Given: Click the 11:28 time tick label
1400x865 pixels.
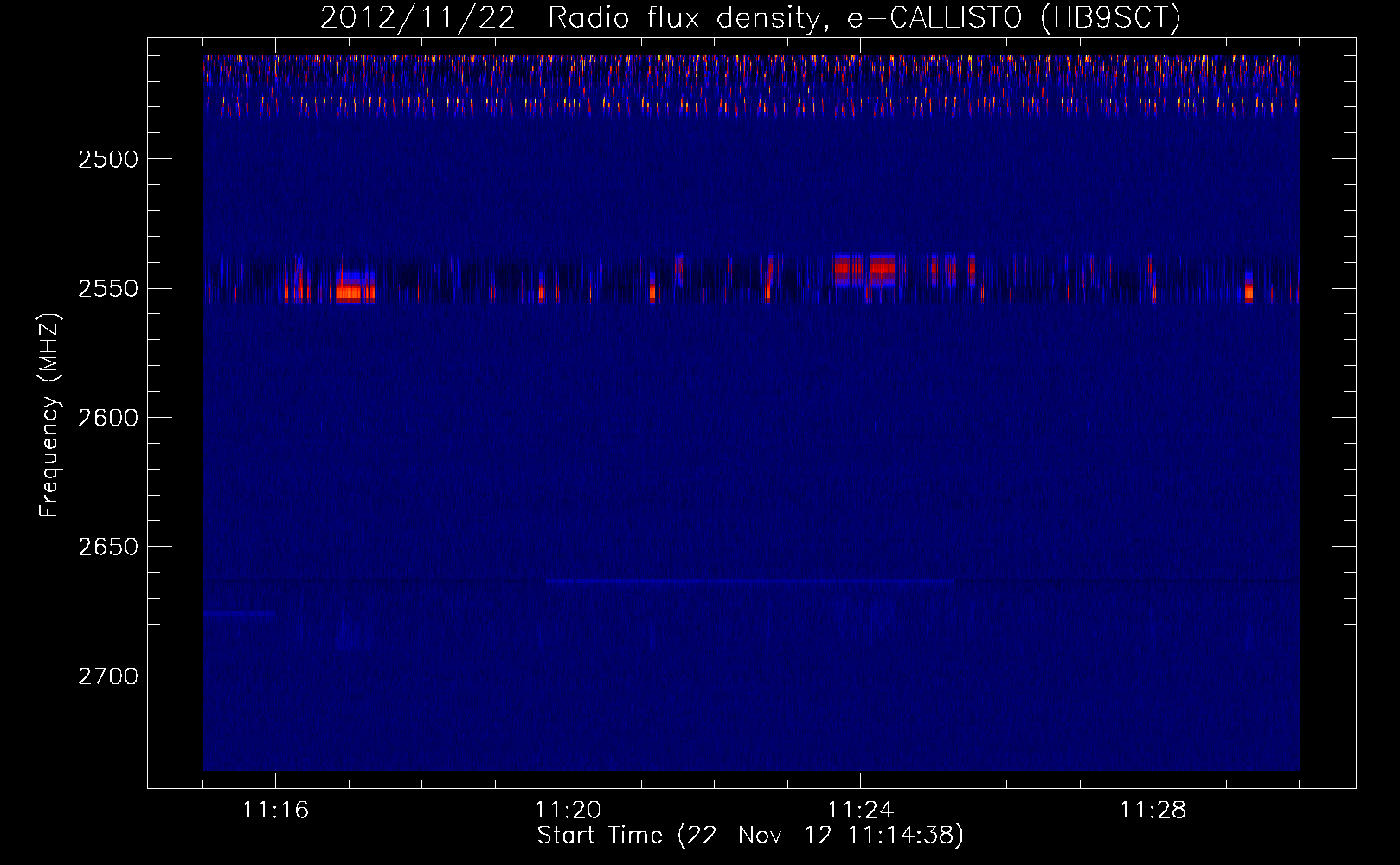Looking at the screenshot, I should [x=1153, y=811].
